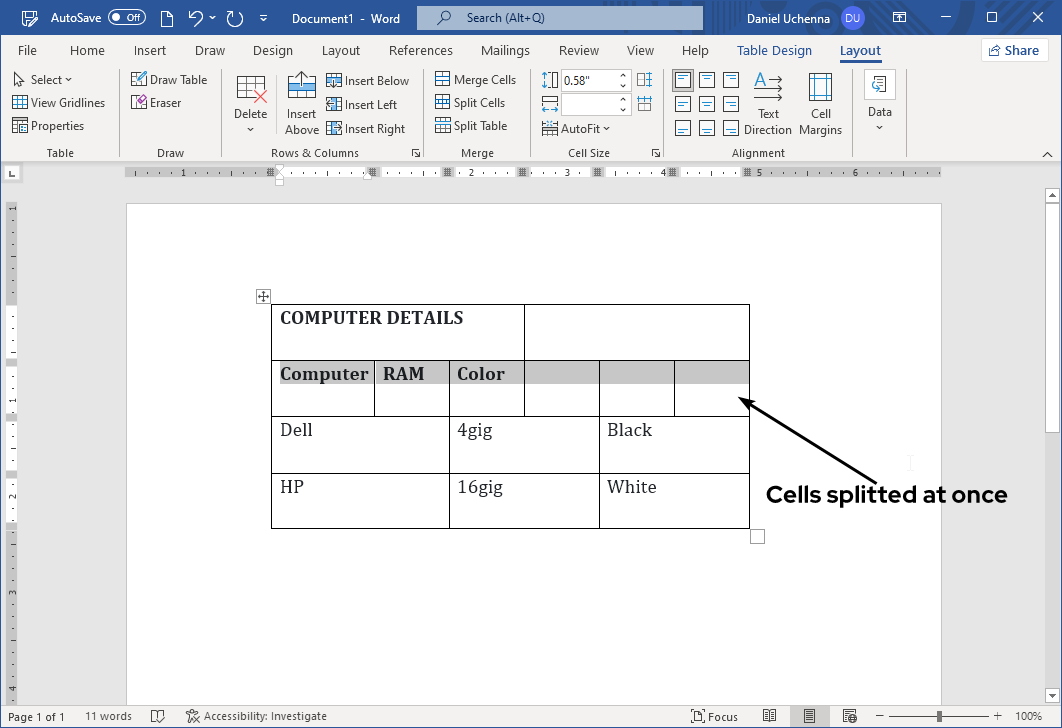The height and width of the screenshot is (728, 1062).
Task: Click Insert Above to add a row
Action: (x=301, y=103)
